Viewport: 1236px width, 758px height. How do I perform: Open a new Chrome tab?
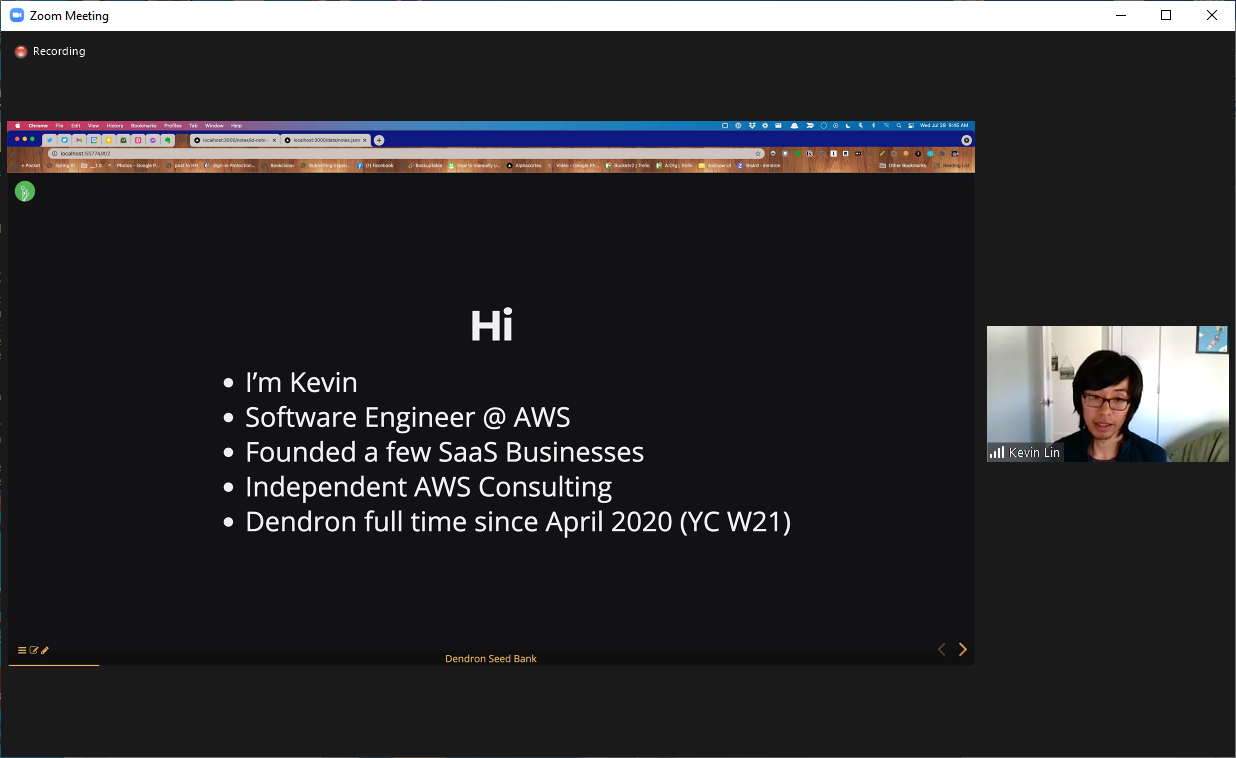[379, 140]
